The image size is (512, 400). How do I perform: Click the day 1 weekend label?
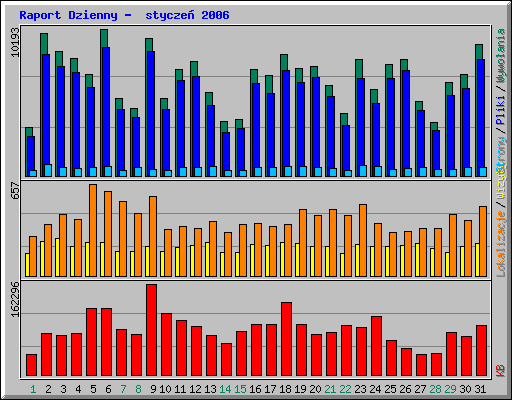click(33, 389)
